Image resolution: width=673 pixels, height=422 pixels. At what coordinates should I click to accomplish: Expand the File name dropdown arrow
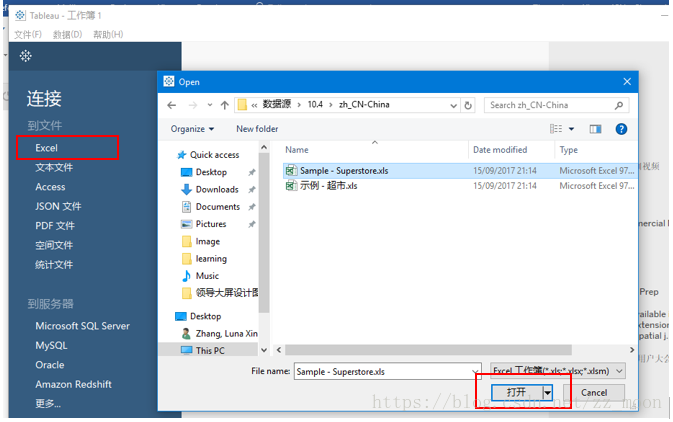point(476,372)
